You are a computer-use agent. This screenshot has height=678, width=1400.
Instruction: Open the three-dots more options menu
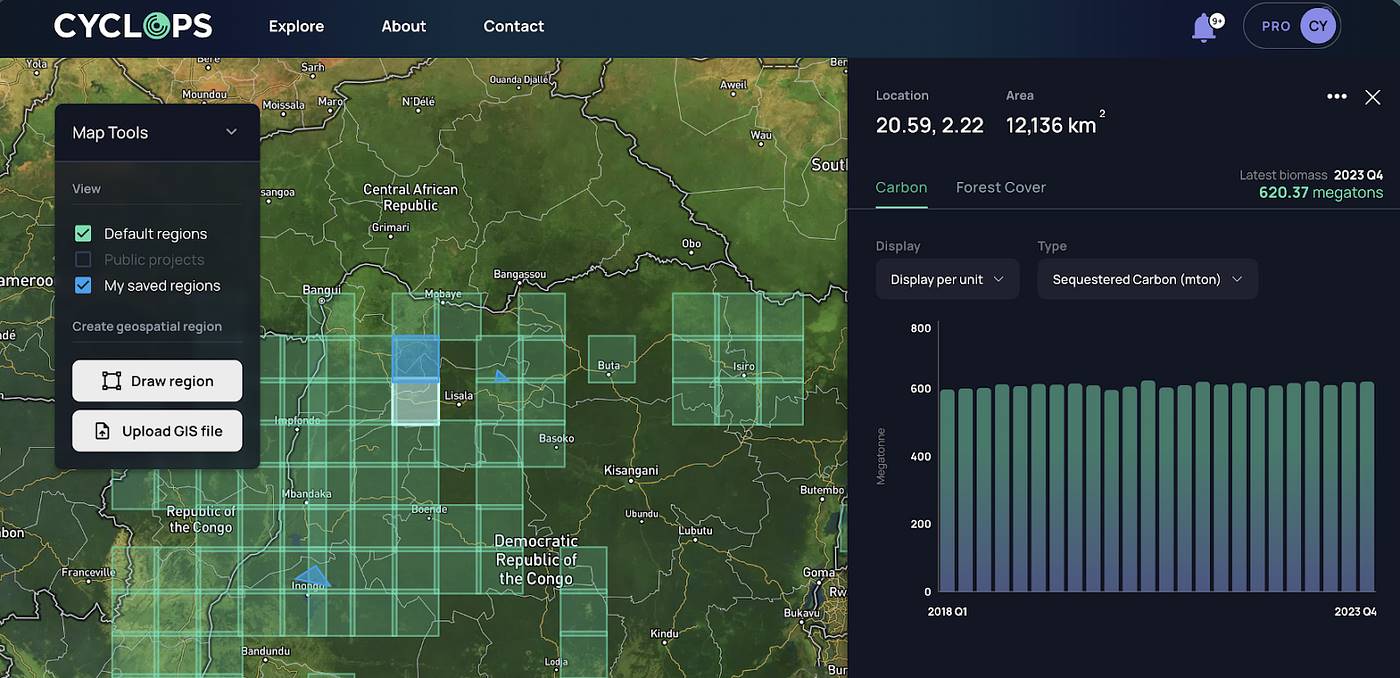click(x=1337, y=97)
